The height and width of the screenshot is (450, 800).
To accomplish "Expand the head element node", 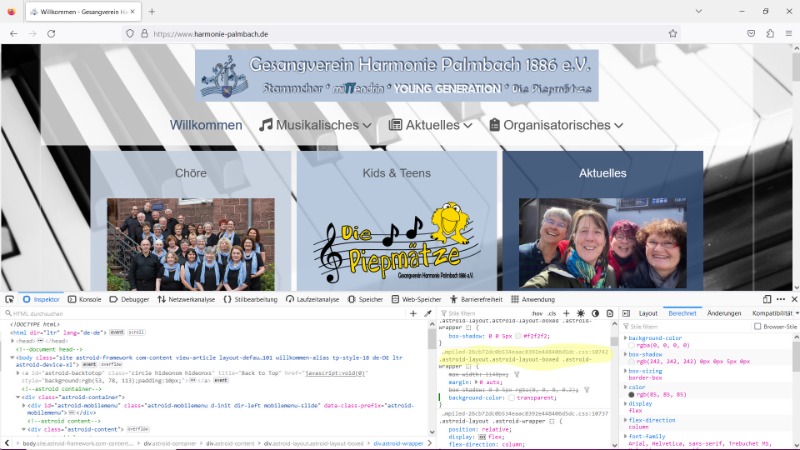I will click(13, 341).
